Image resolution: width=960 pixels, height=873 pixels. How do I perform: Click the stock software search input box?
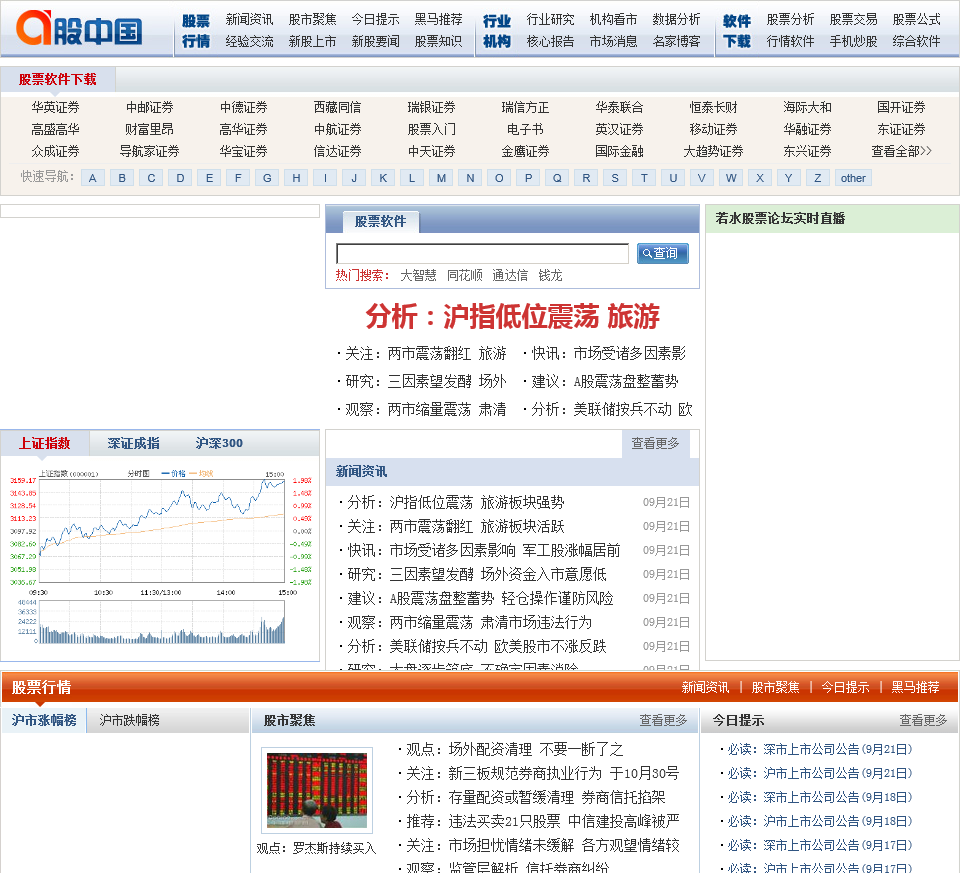click(482, 253)
